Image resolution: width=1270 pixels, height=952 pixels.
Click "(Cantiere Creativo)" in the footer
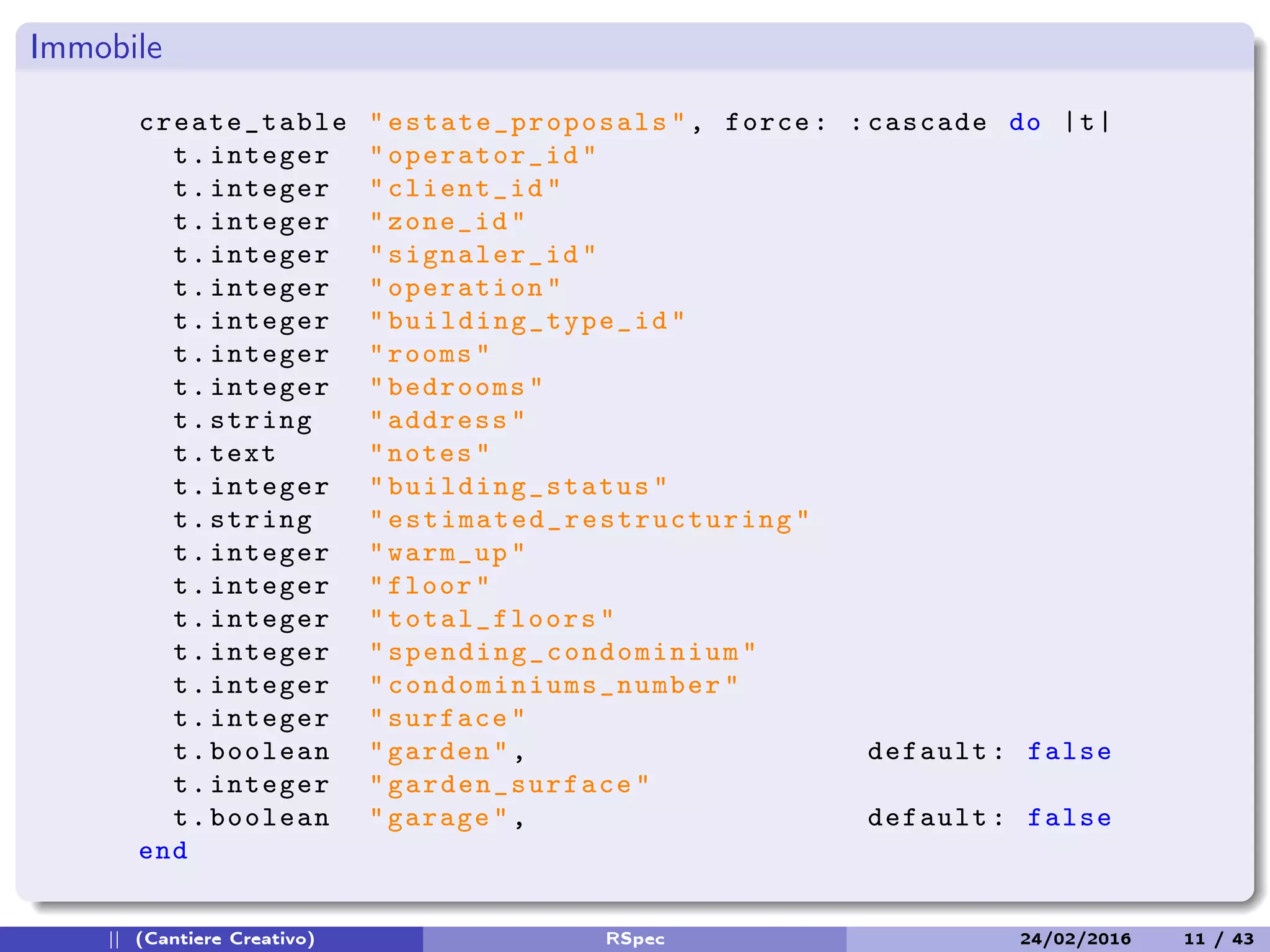point(225,939)
